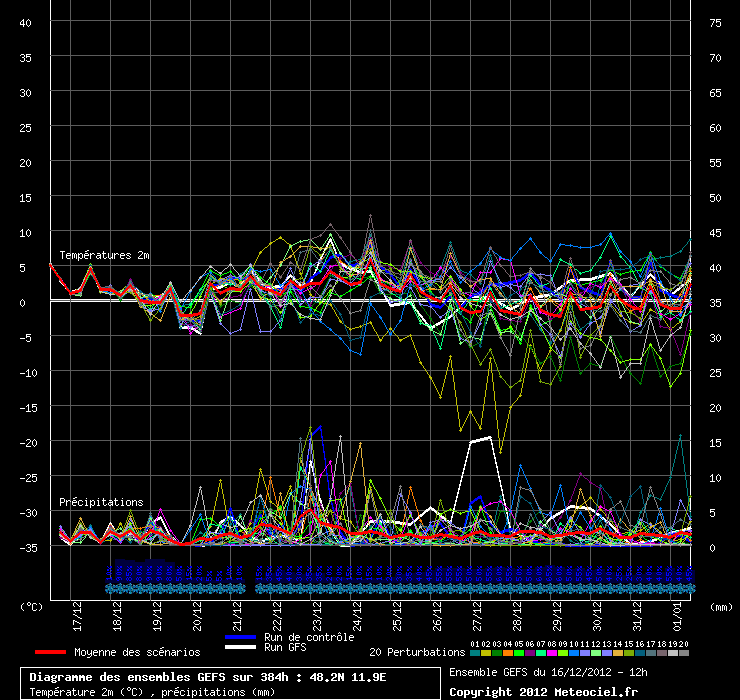Click the 26/12 date label on x-axis
The height and width of the screenshot is (700, 740).
pos(437,616)
